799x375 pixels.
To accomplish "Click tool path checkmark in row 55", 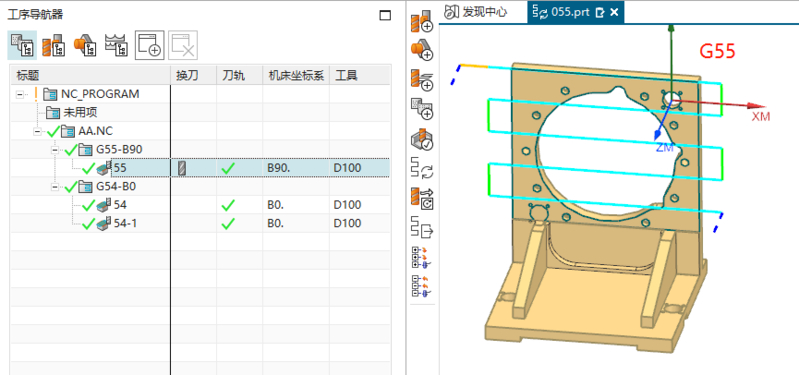I will (x=228, y=168).
